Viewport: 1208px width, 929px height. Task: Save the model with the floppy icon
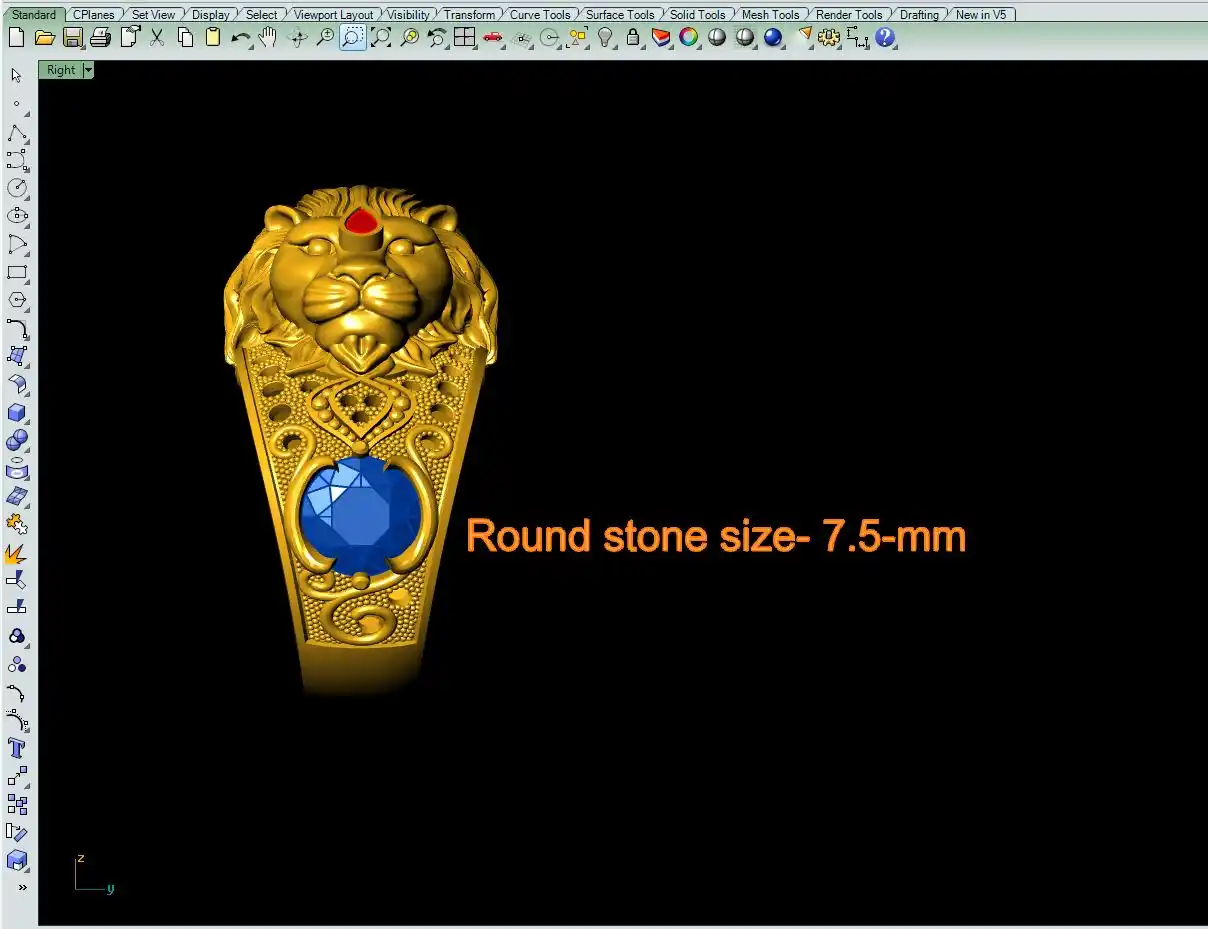72,38
